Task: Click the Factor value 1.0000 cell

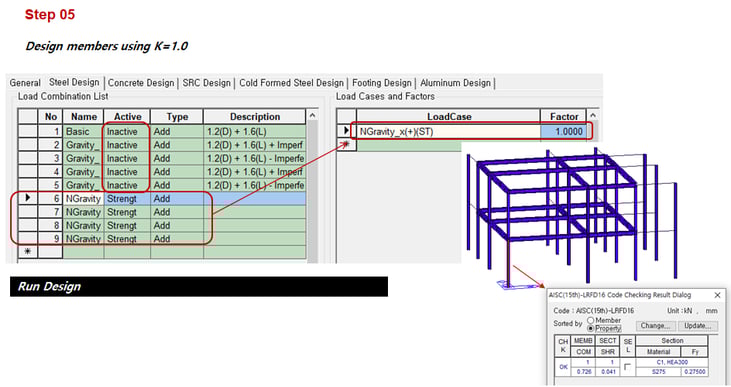Action: 563,131
